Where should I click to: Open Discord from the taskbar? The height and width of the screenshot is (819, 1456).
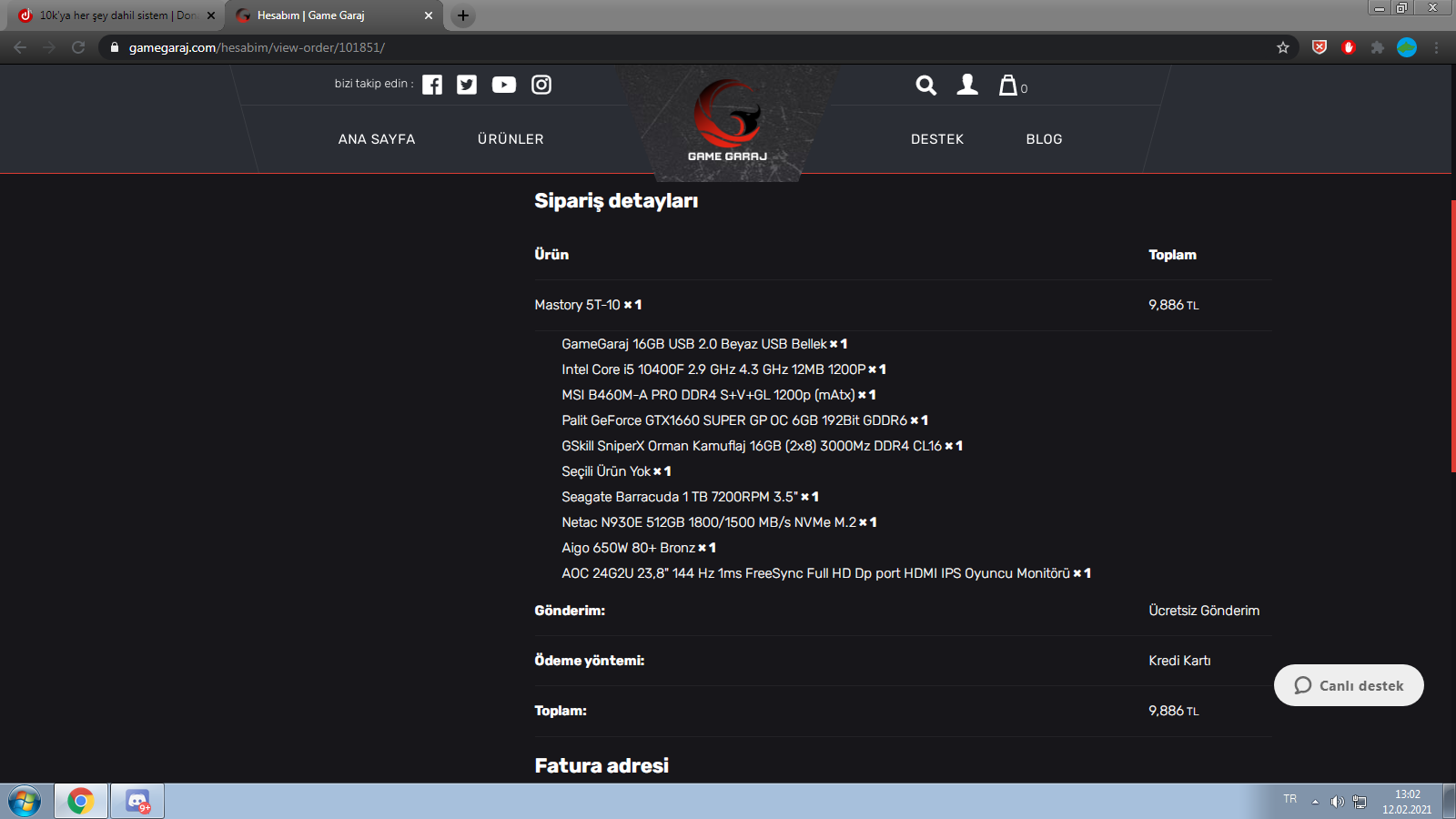click(x=137, y=802)
